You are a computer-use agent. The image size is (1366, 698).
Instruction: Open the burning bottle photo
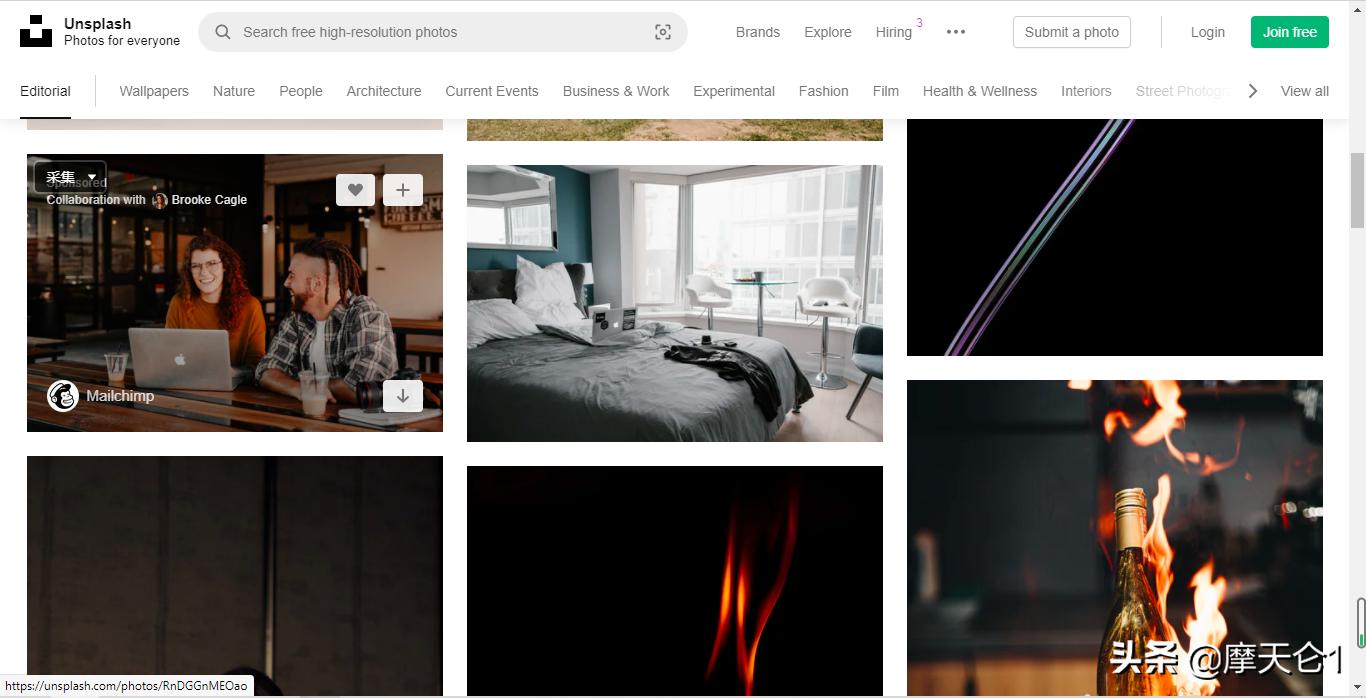(1115, 538)
